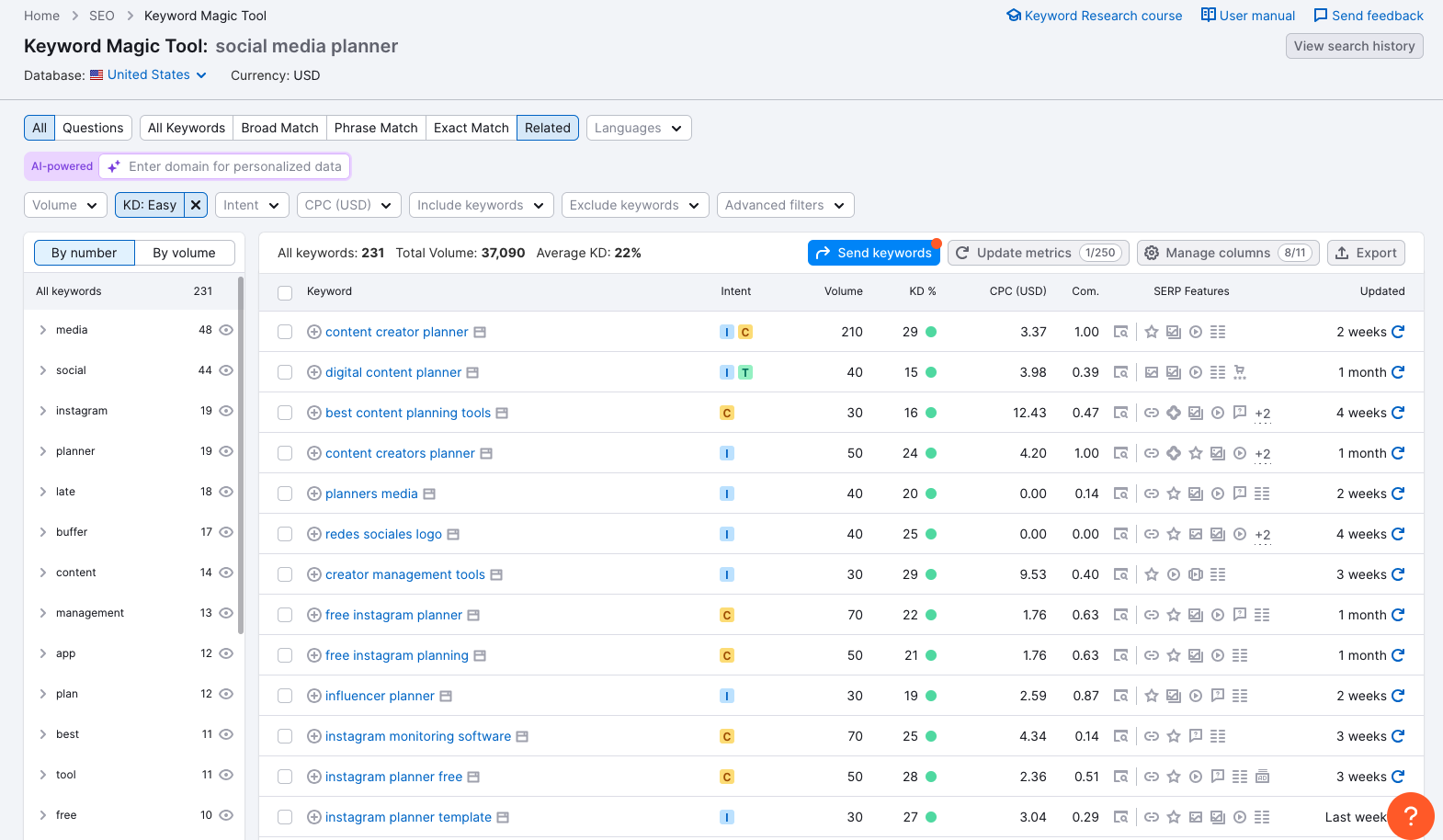Image resolution: width=1443 pixels, height=840 pixels.
Task: Refresh metrics for digital content planner row
Action: (1398, 372)
